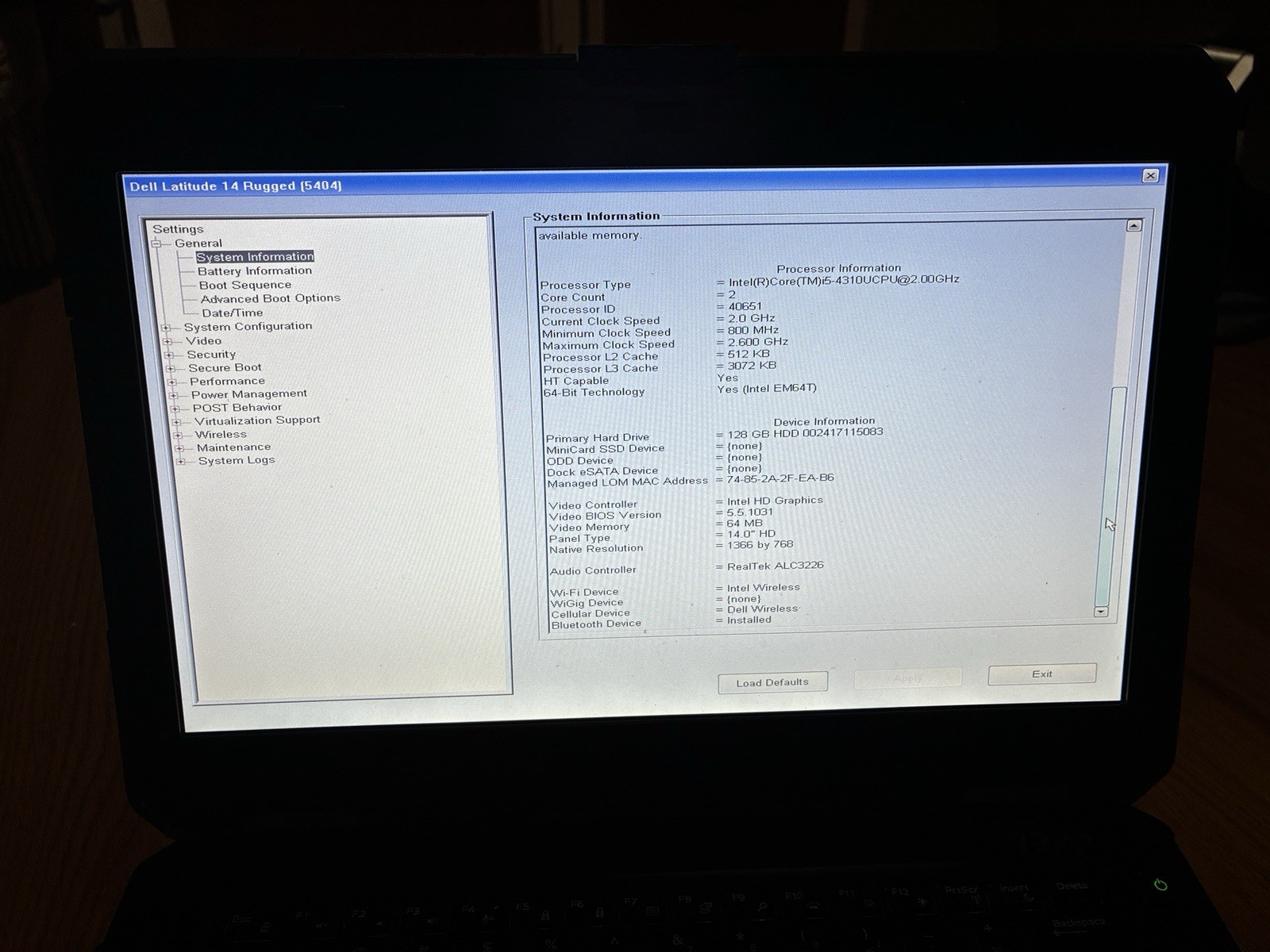This screenshot has height=952, width=1270.
Task: Click the Current Clock Speed 2.0 GHz value
Action: click(752, 318)
